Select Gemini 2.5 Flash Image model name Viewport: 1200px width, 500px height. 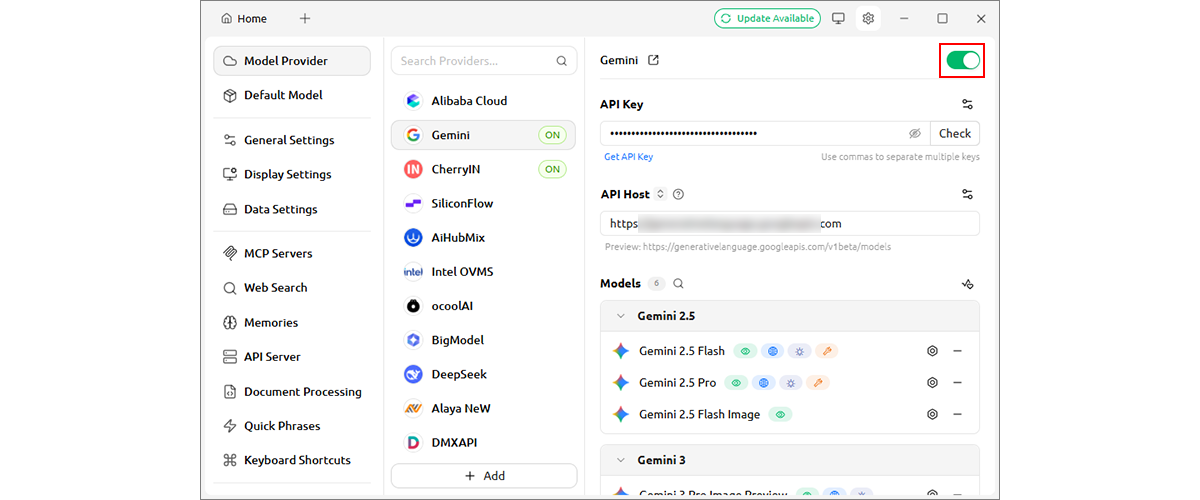point(700,414)
